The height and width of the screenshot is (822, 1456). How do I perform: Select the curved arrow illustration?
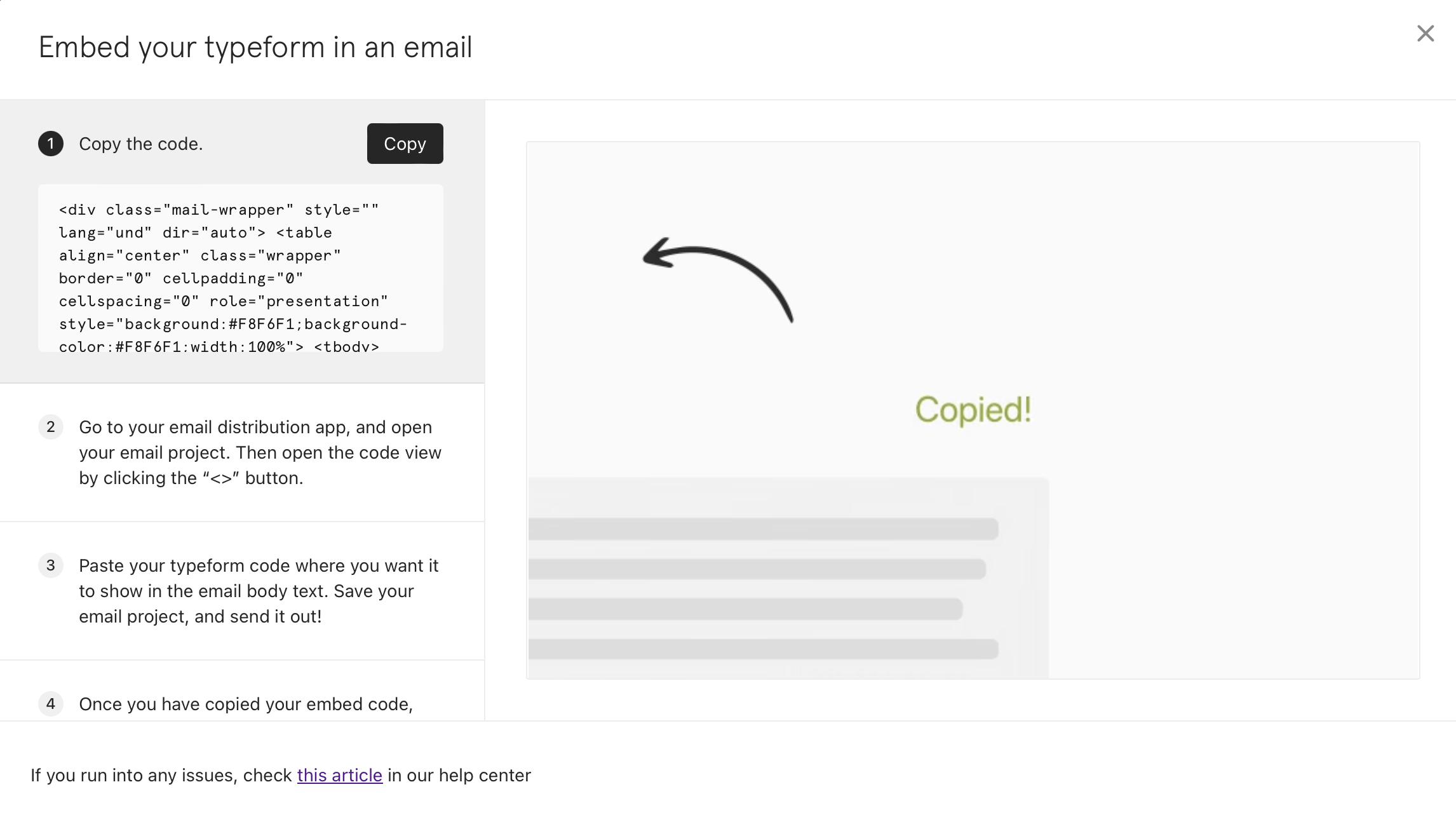coord(718,280)
